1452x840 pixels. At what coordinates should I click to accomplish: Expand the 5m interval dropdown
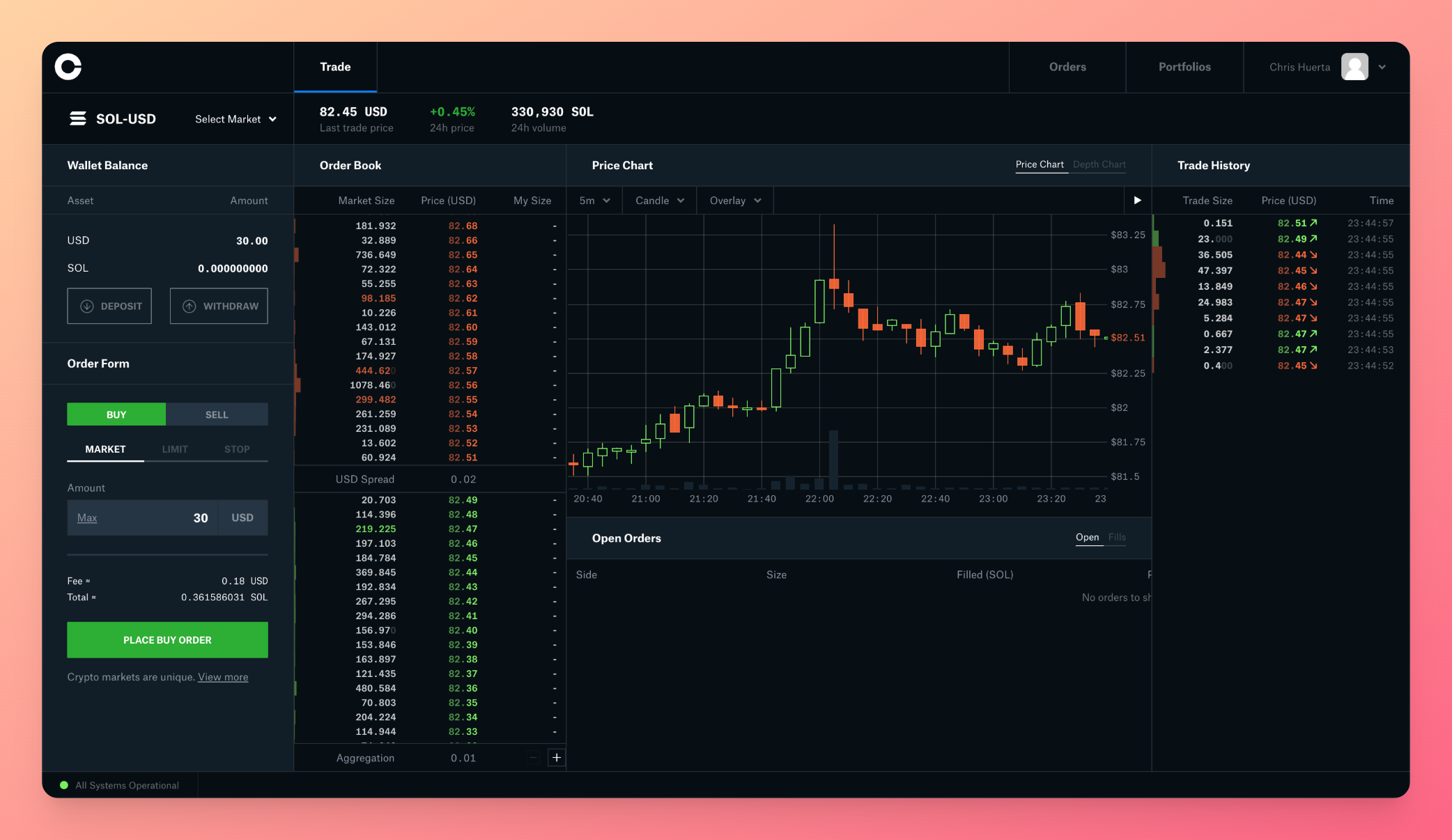click(x=594, y=201)
